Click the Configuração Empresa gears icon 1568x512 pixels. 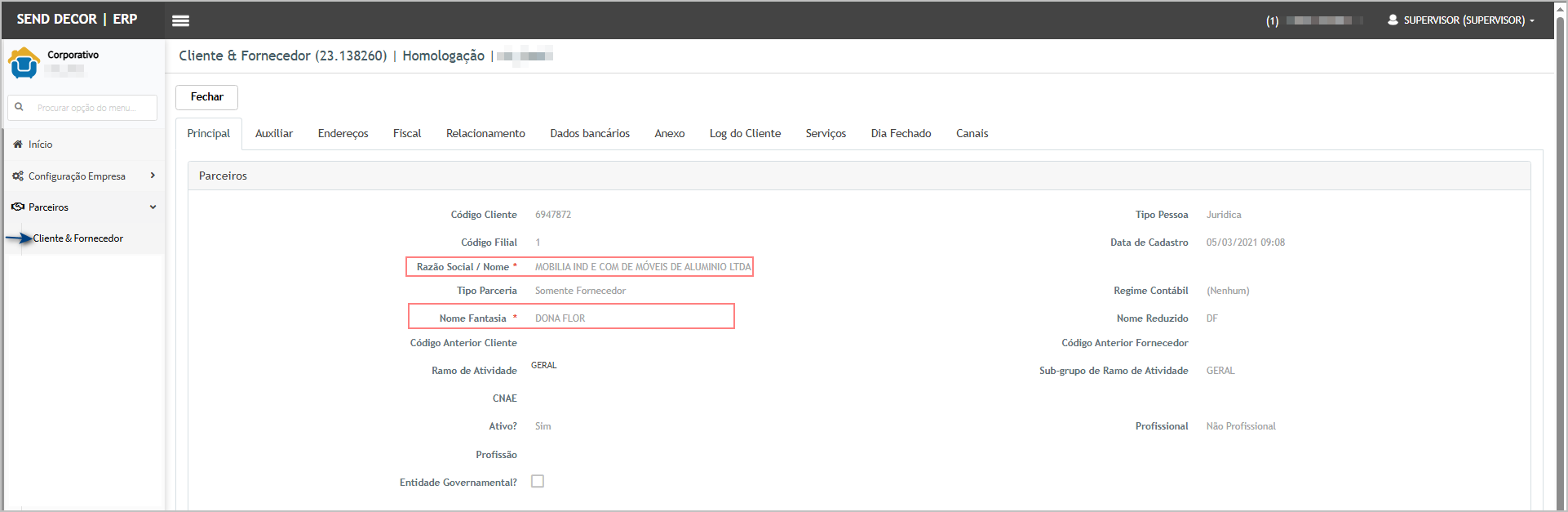[18, 176]
